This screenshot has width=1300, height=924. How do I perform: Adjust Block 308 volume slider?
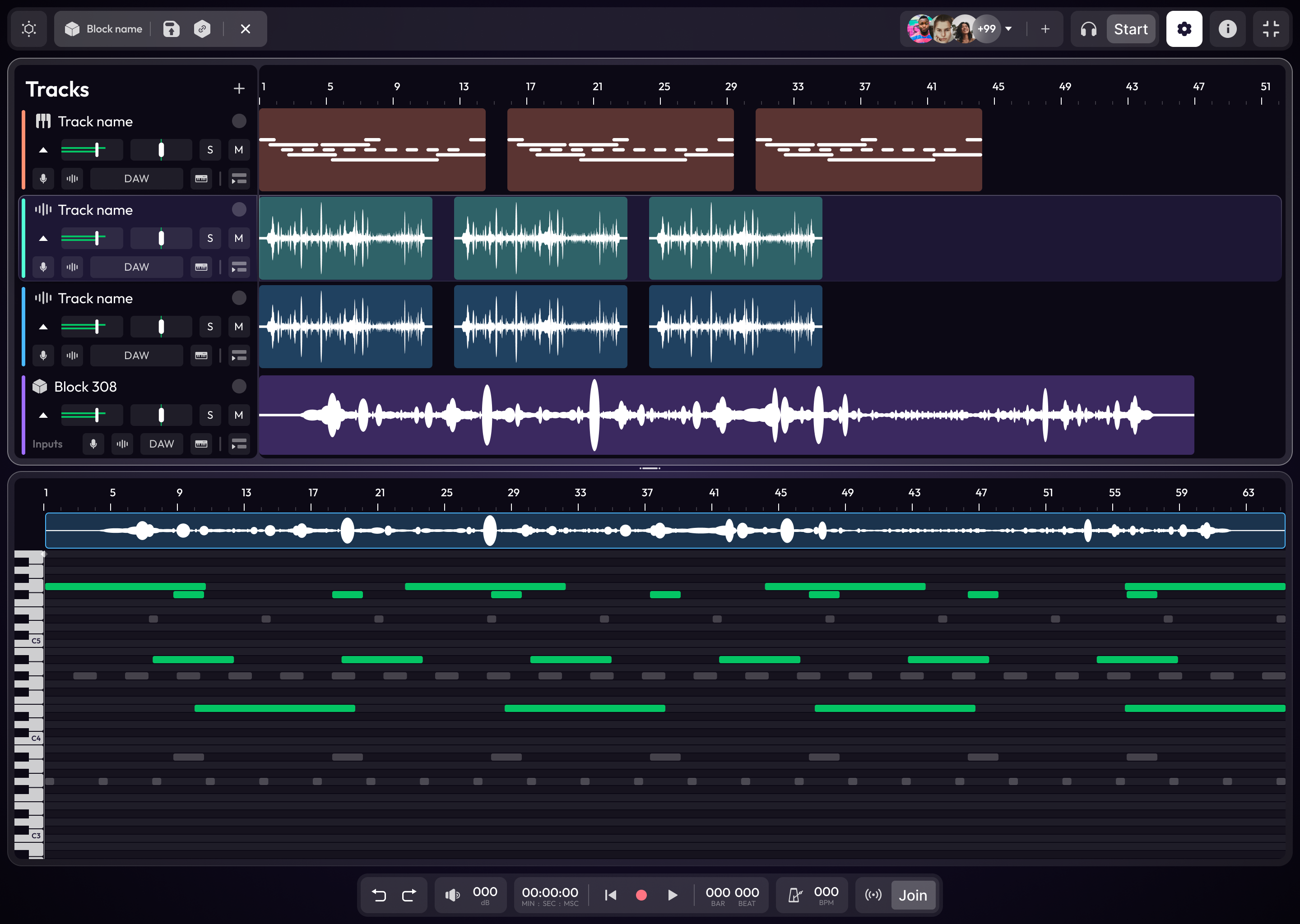91,415
